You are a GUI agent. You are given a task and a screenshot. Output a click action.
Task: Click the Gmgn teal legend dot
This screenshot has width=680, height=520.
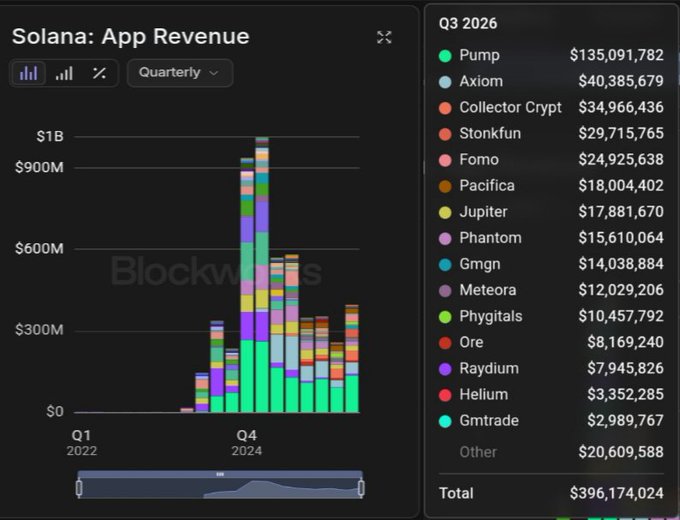coord(445,265)
